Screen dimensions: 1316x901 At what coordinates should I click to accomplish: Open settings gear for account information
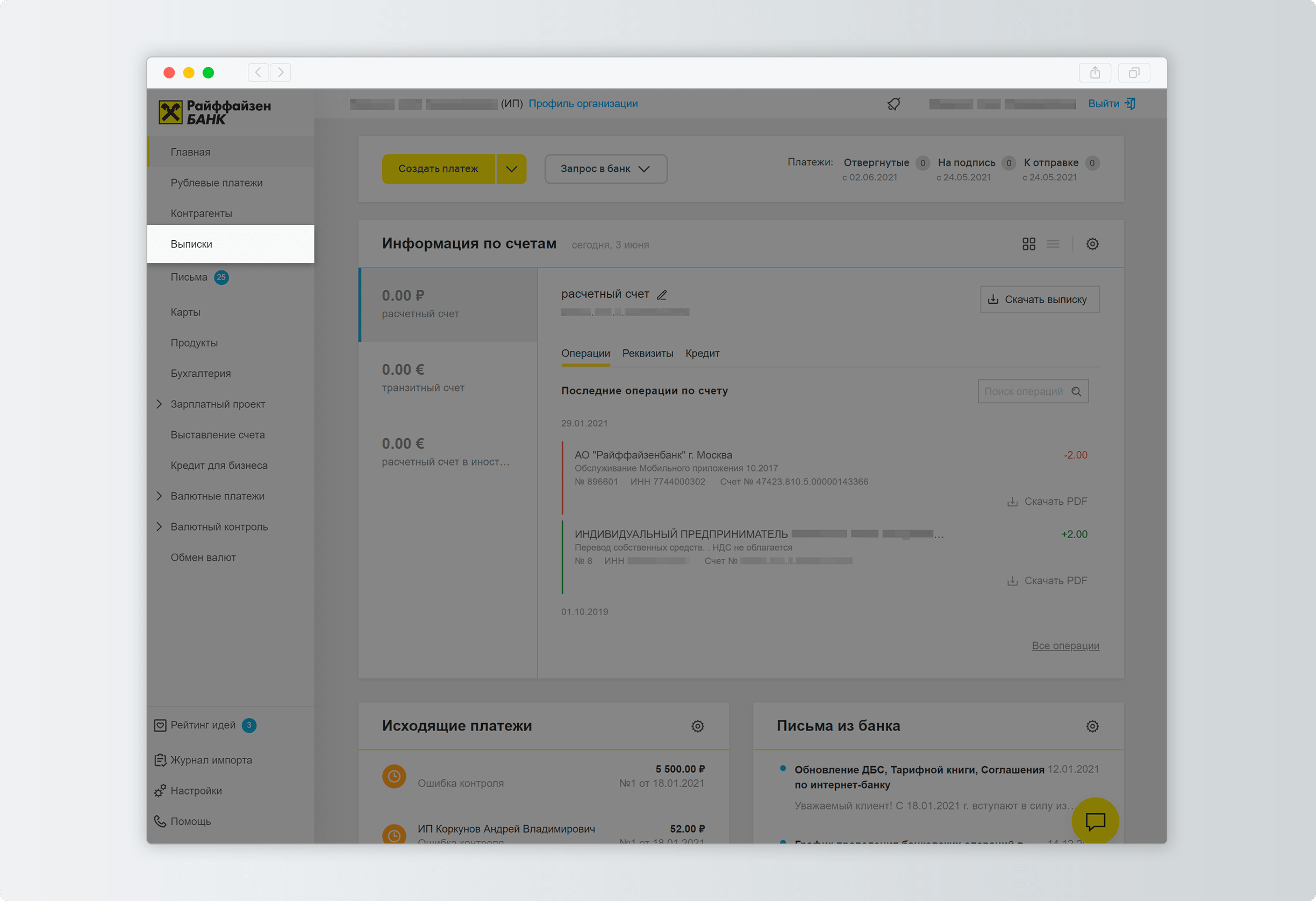coord(1092,244)
